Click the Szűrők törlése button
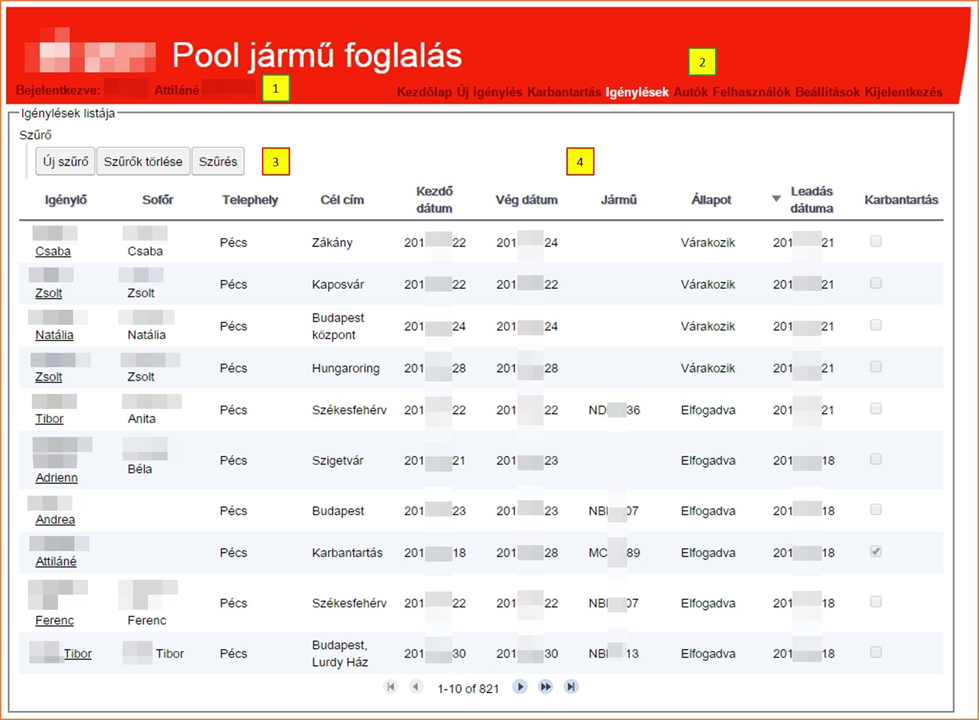The image size is (979, 720). coord(144,161)
